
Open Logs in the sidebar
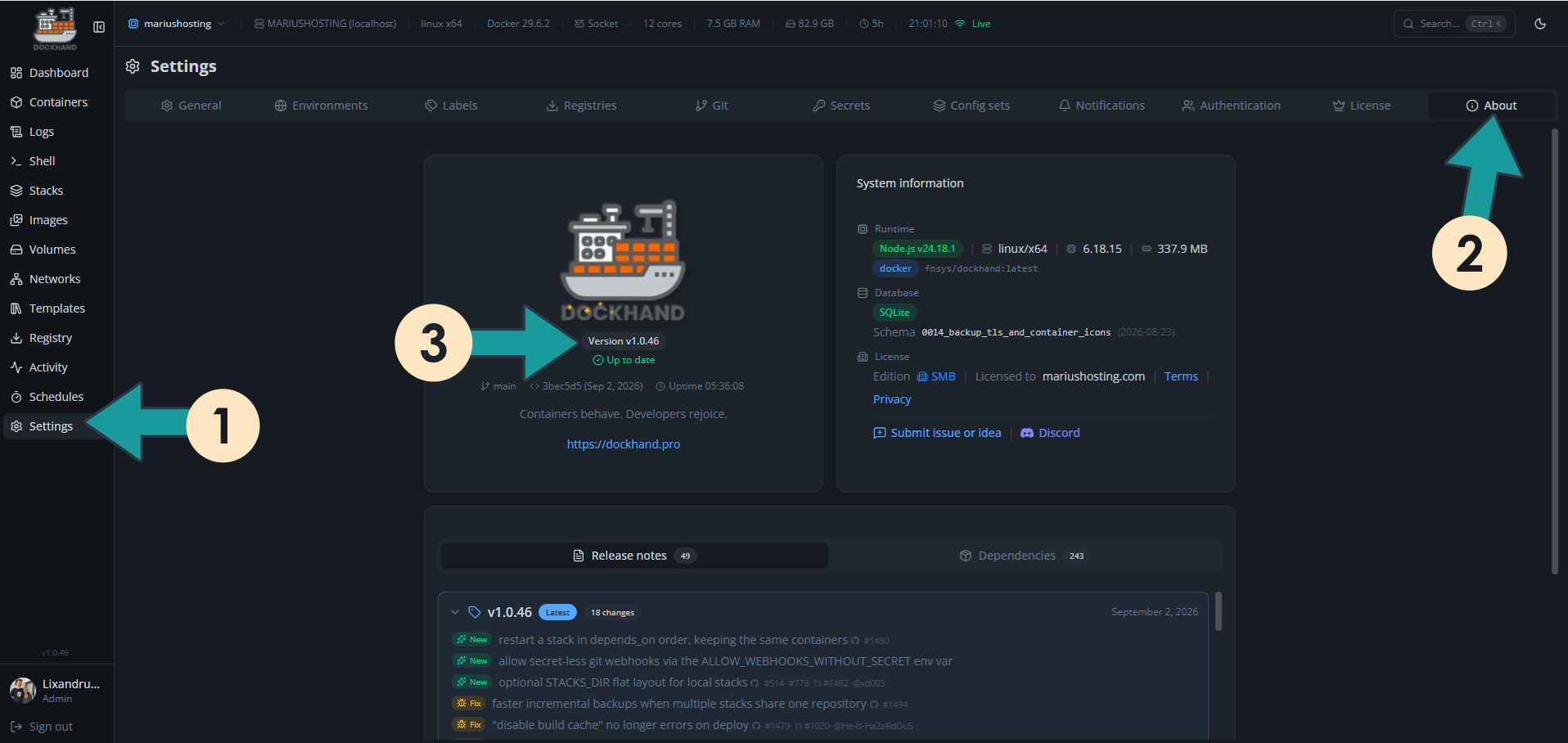tap(56, 132)
